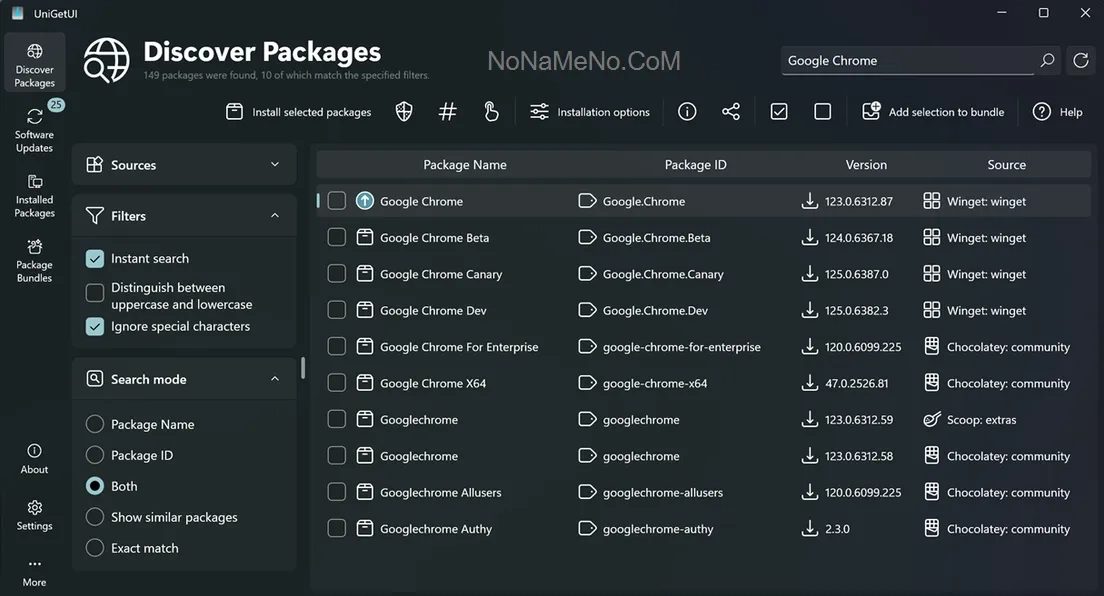This screenshot has width=1104, height=596.
Task: Open package details info icon
Action: [687, 112]
